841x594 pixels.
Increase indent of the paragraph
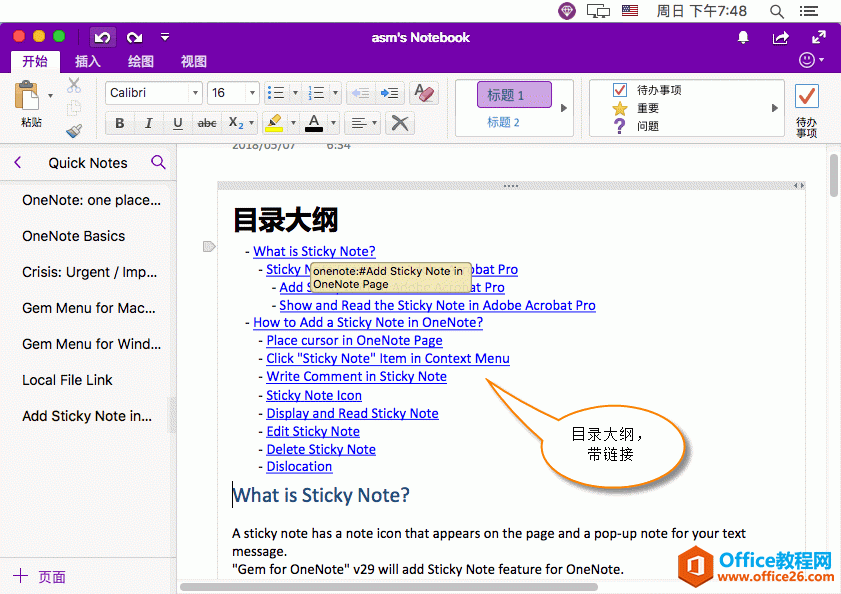click(390, 93)
